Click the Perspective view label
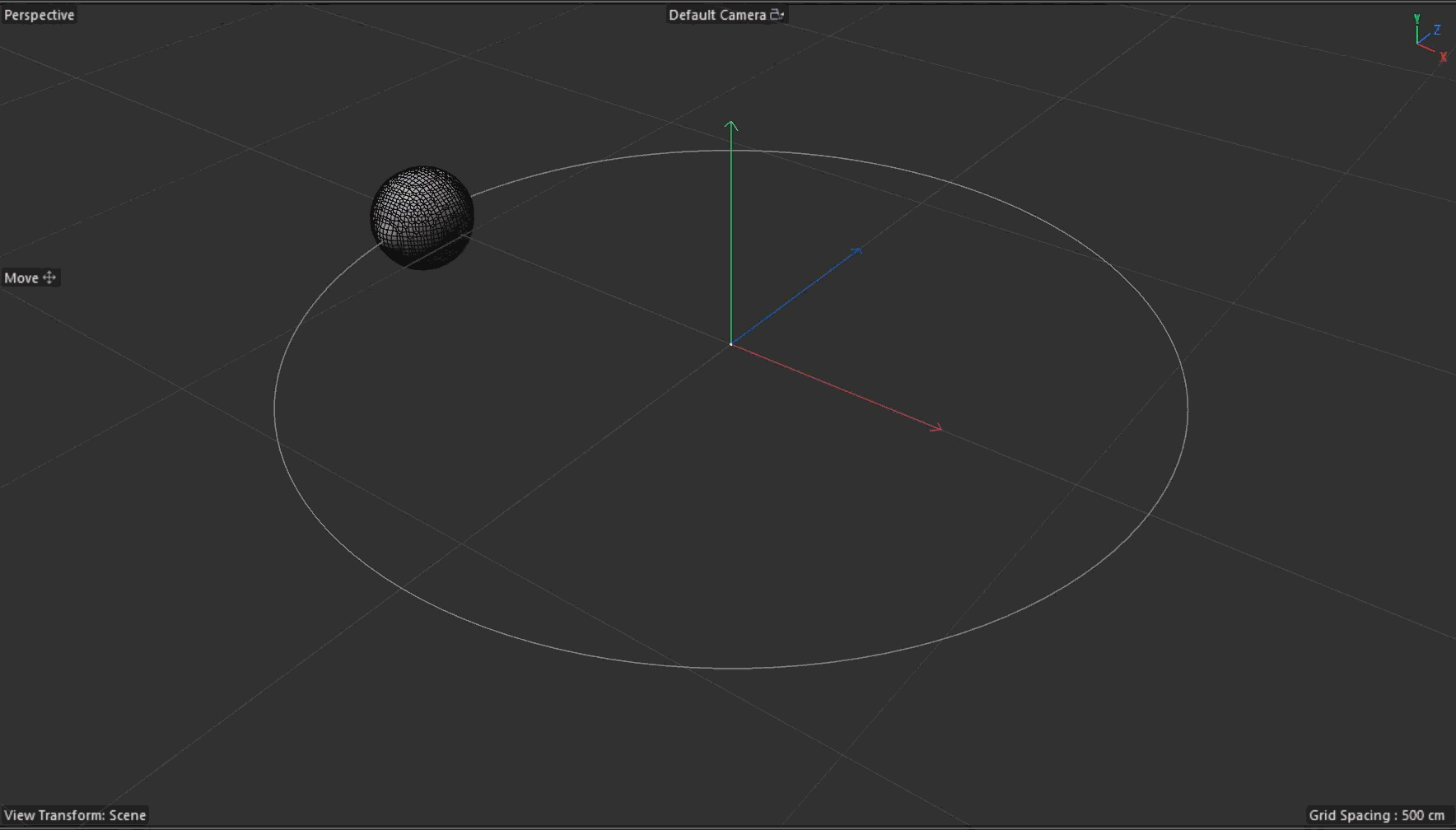Image resolution: width=1456 pixels, height=830 pixels. point(39,15)
